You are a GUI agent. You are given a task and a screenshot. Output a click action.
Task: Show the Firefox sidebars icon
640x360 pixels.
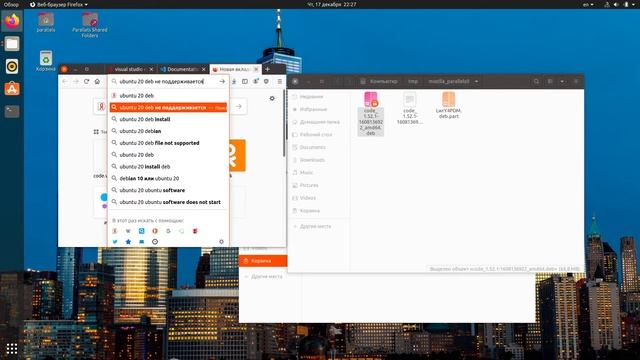coord(245,82)
